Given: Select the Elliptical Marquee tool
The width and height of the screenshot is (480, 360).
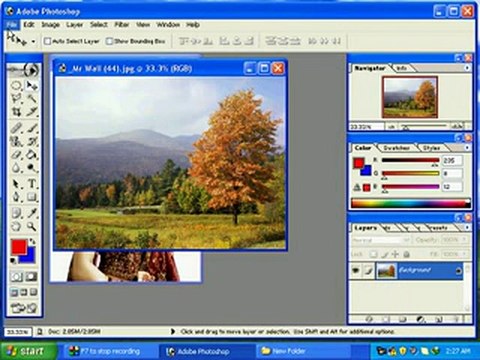Looking at the screenshot, I should point(16,86).
